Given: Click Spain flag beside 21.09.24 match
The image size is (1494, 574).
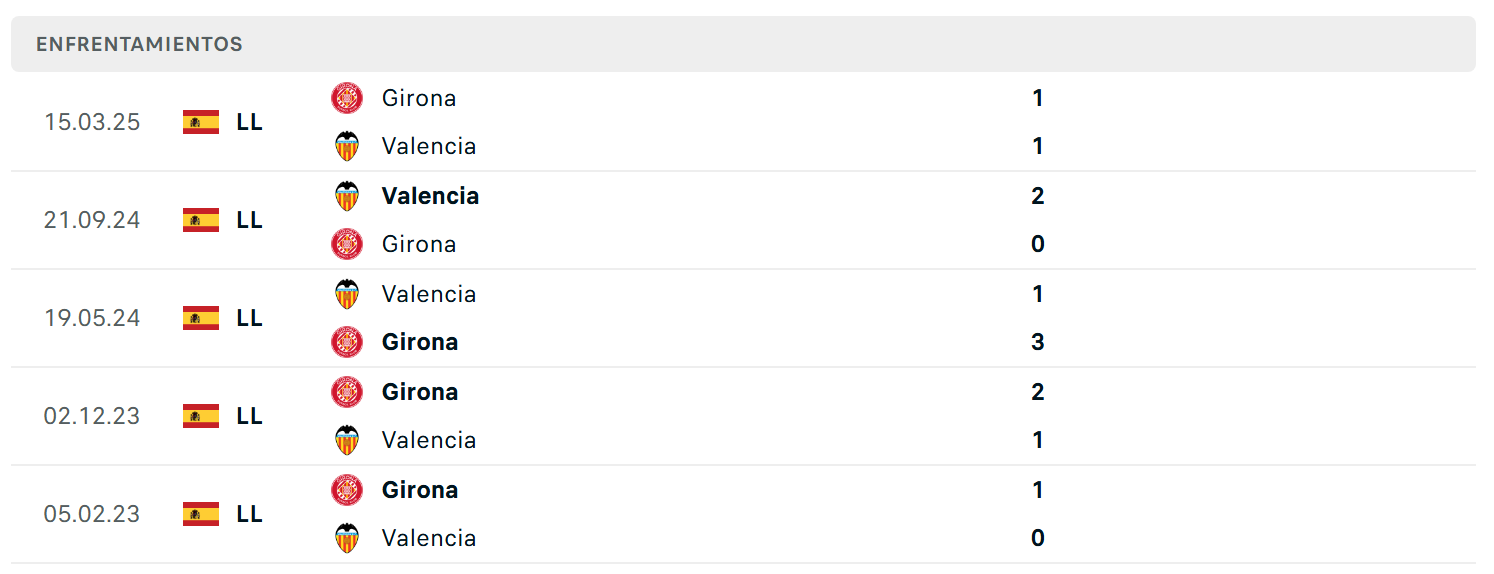Looking at the screenshot, I should coord(201,220).
